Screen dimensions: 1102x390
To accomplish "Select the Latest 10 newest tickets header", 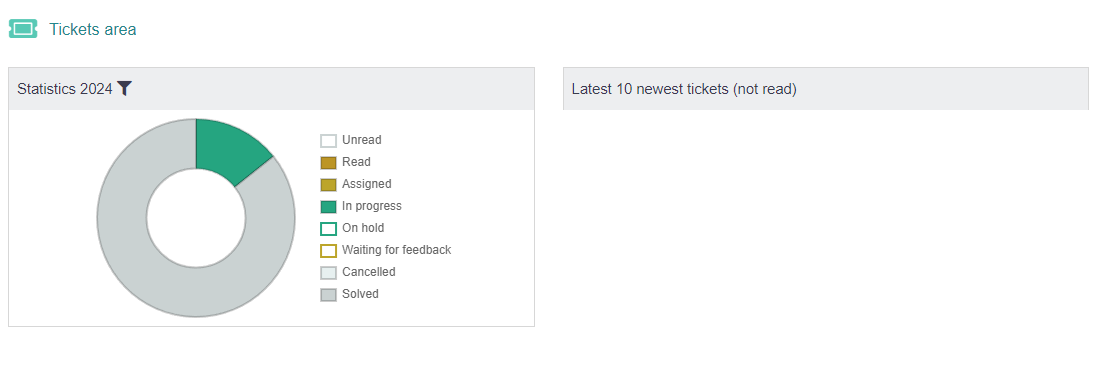I will click(x=826, y=89).
